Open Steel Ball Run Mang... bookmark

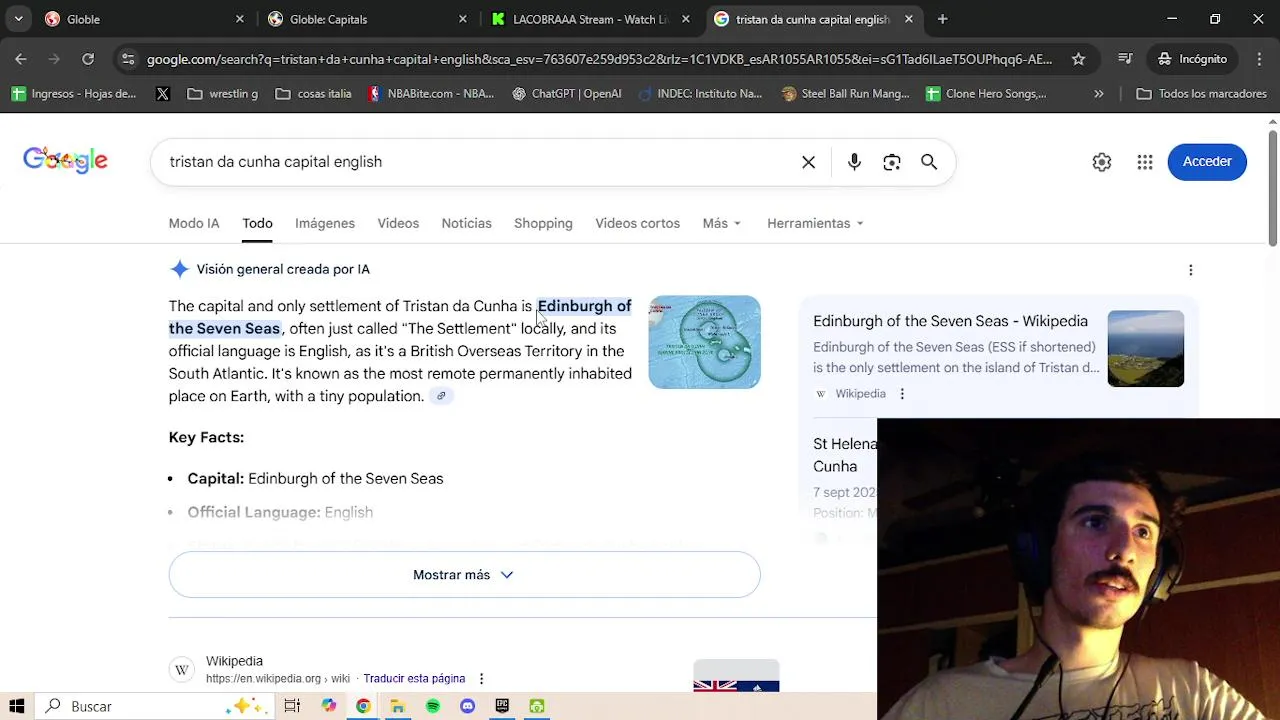point(846,94)
